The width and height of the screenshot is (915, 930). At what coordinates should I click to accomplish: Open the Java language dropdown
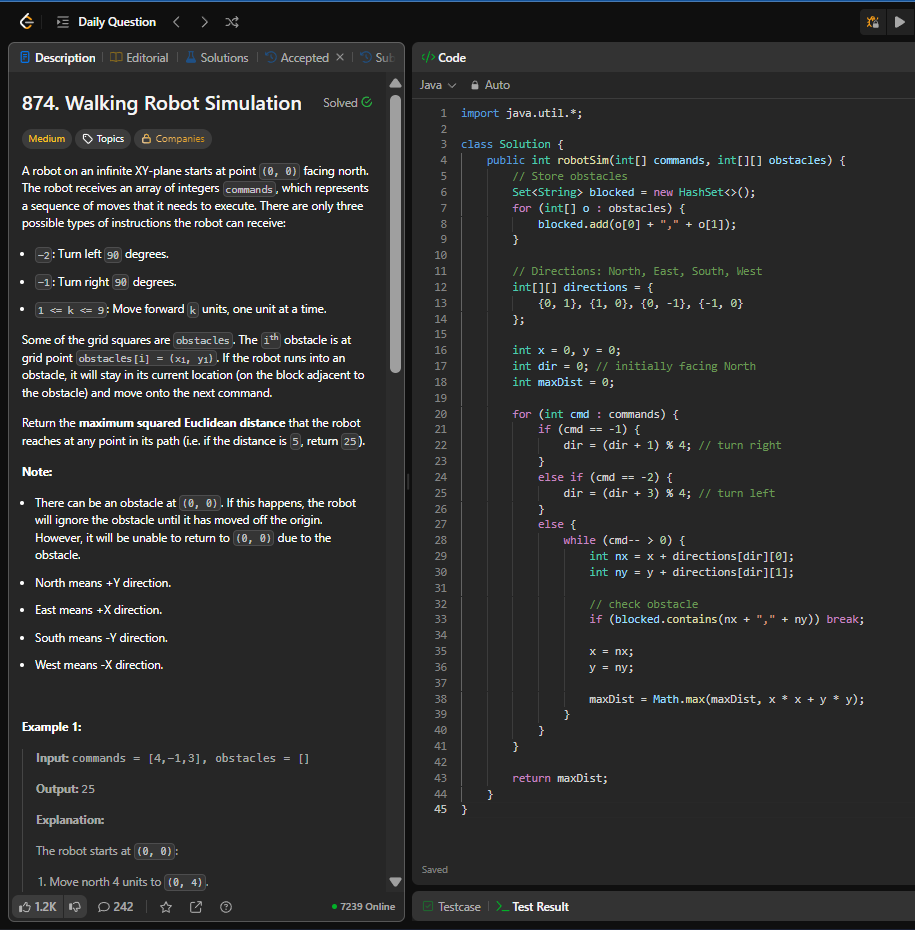pyautogui.click(x=438, y=85)
